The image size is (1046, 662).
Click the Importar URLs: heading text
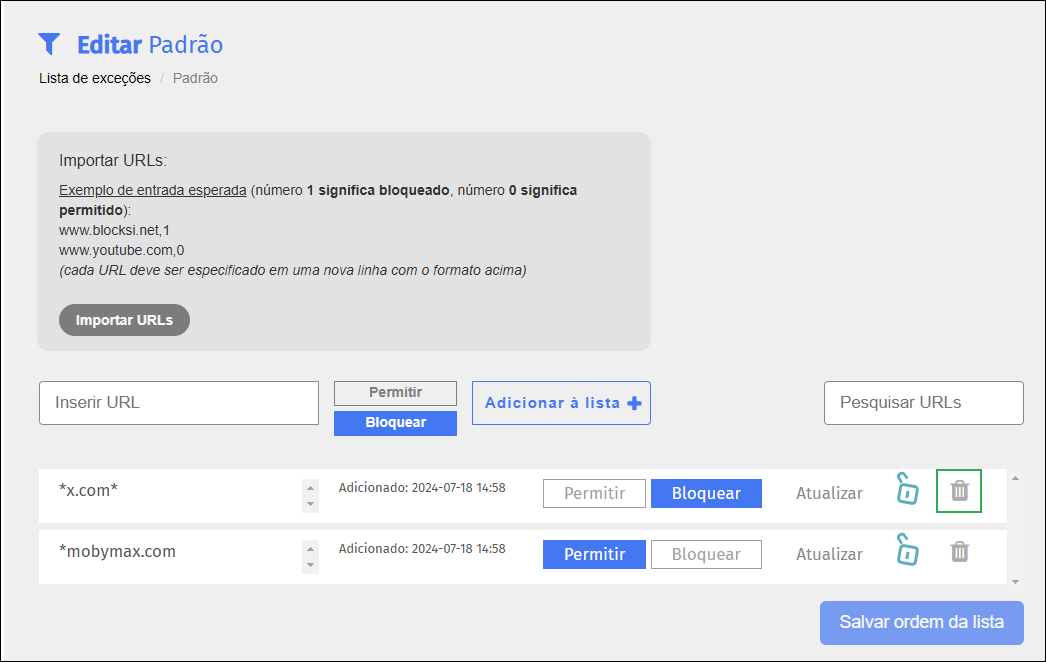(113, 161)
